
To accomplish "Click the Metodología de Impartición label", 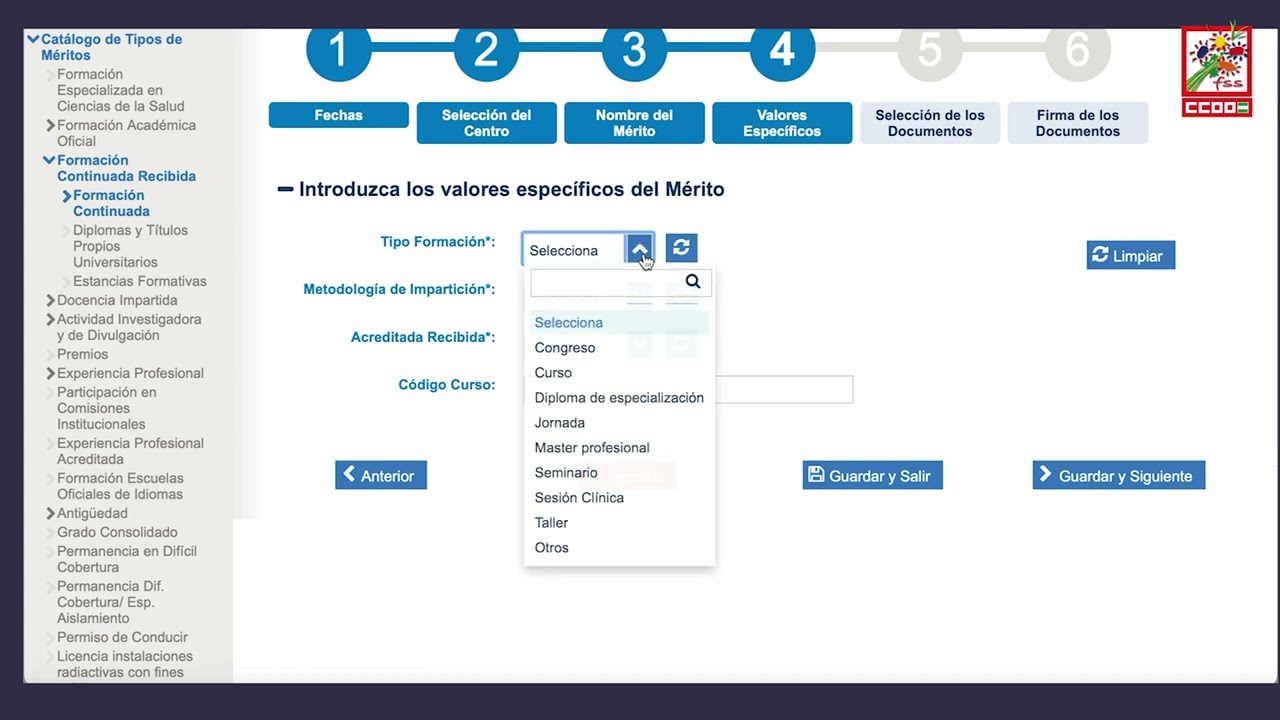I will click(x=399, y=289).
